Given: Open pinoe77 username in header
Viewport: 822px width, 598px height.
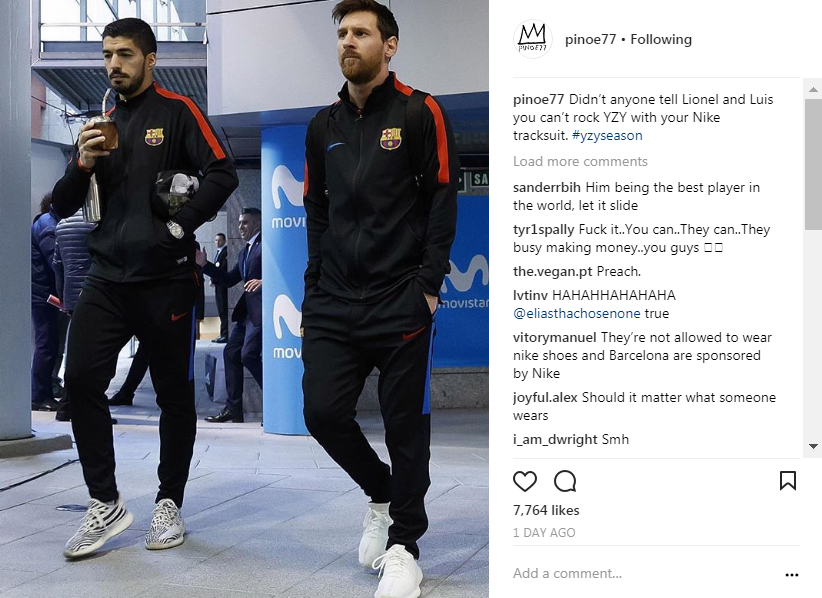Looking at the screenshot, I should coord(590,39).
